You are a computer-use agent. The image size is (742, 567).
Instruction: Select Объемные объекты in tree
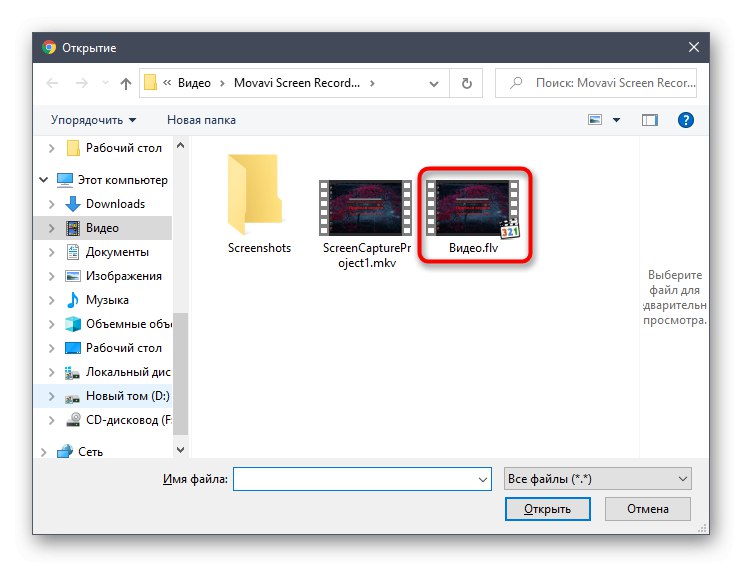pyautogui.click(x=129, y=324)
